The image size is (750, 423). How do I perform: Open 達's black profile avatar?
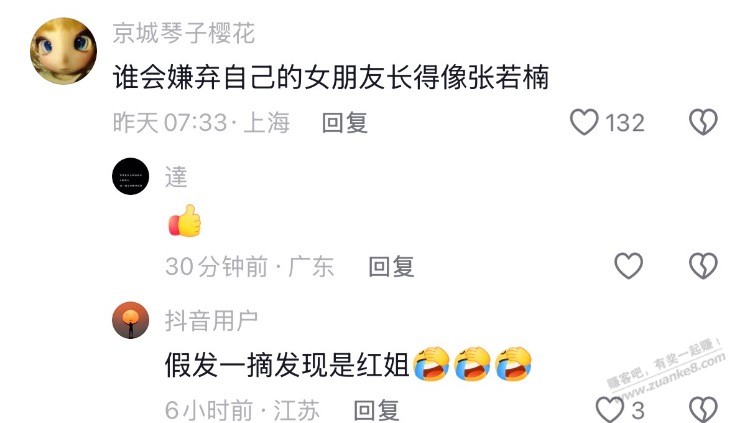(131, 176)
